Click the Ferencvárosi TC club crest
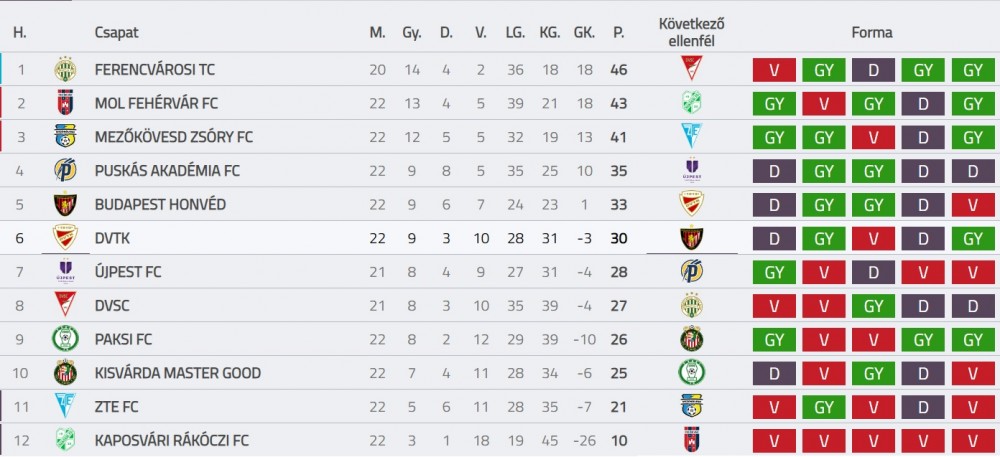 (65, 69)
